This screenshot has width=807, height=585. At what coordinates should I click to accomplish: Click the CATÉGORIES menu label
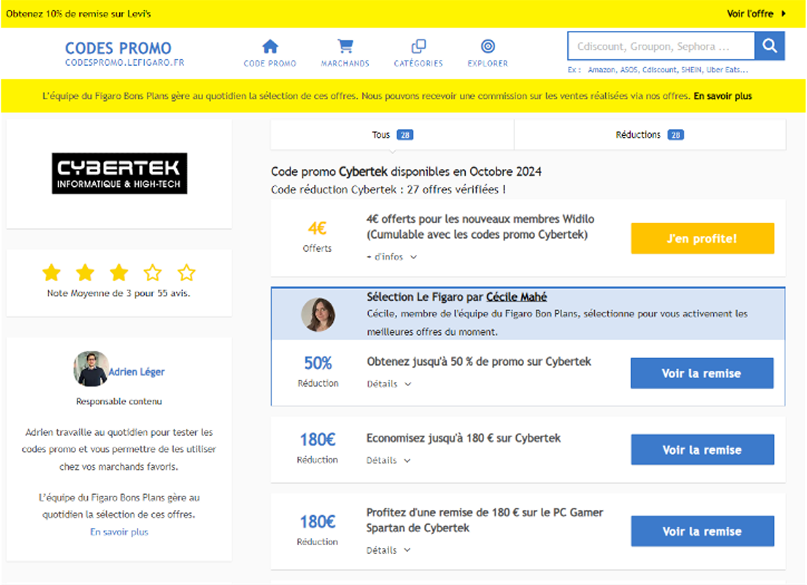click(x=418, y=64)
